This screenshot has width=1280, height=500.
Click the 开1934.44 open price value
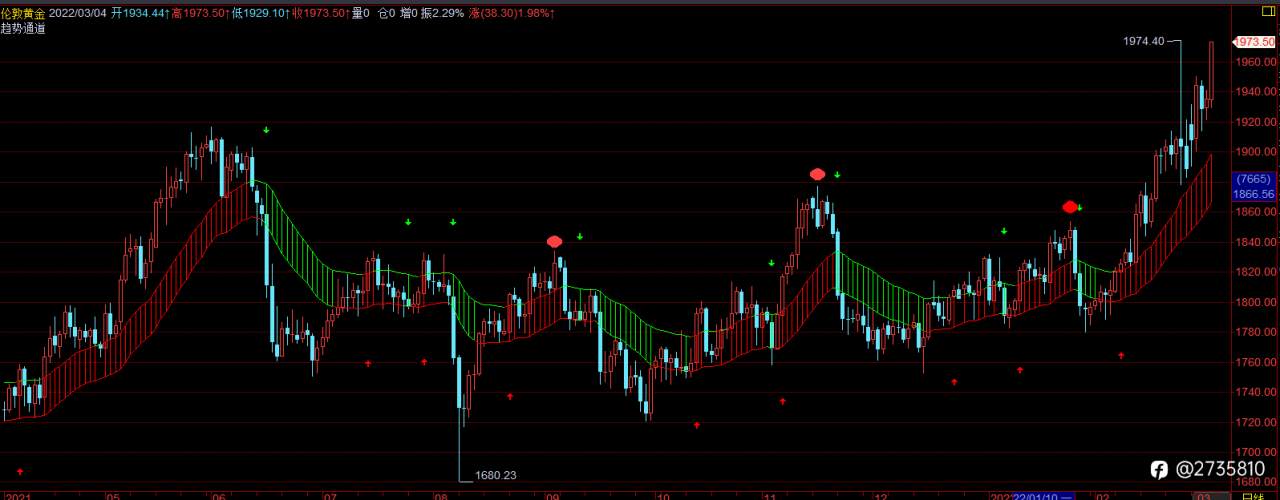coord(139,14)
